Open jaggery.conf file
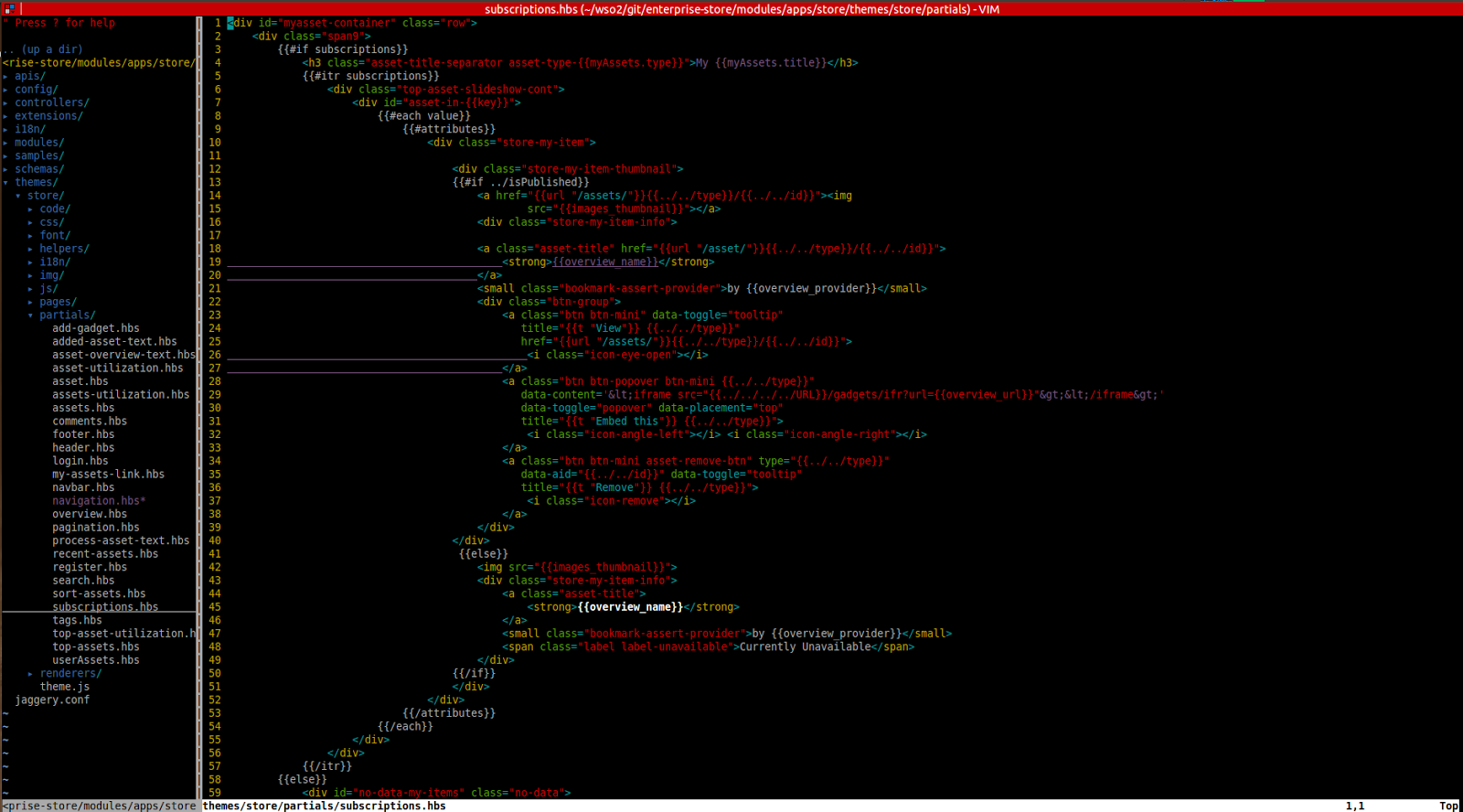The width and height of the screenshot is (1463, 812). click(52, 700)
